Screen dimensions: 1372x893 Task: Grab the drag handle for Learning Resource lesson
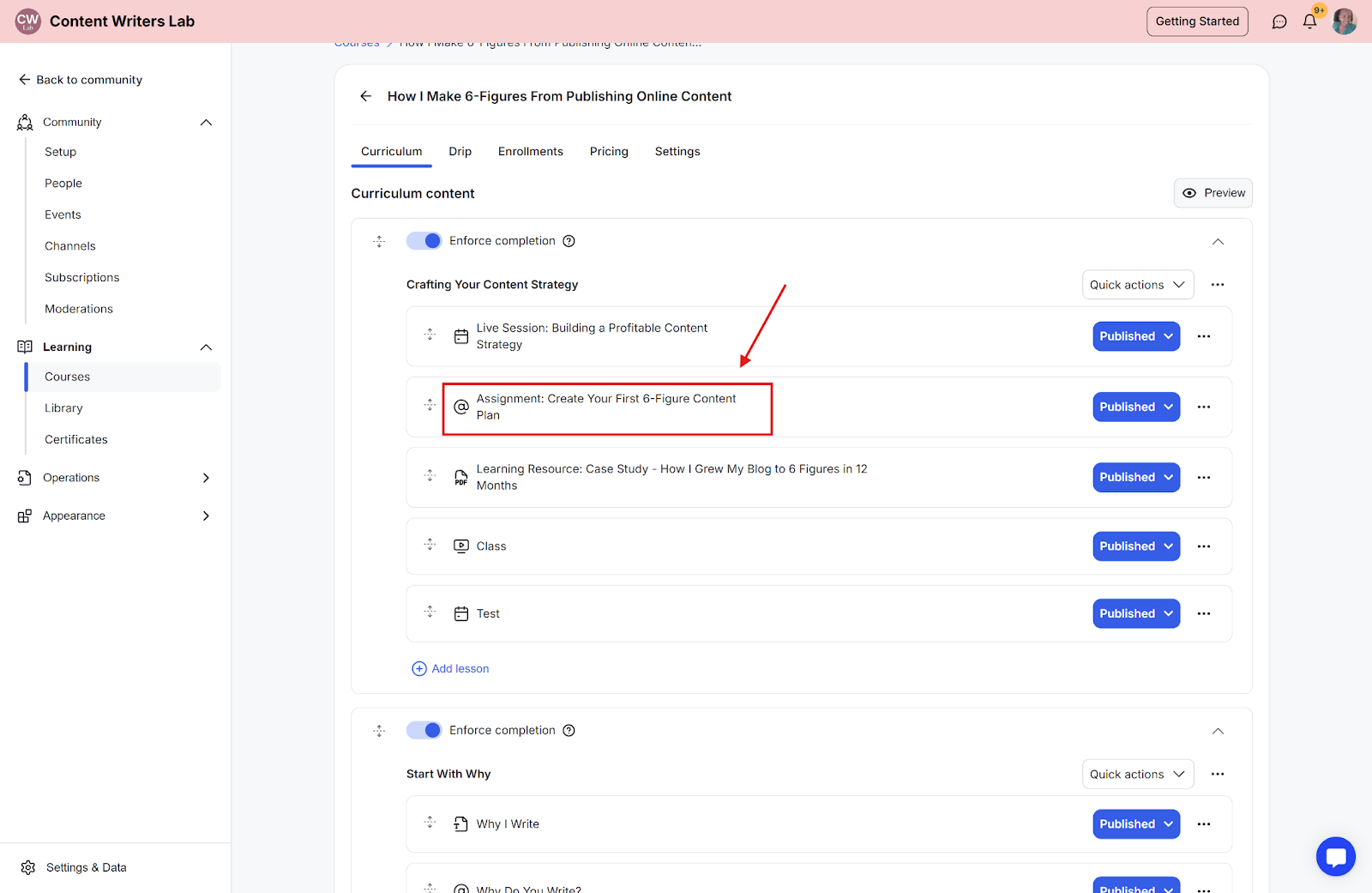430,475
